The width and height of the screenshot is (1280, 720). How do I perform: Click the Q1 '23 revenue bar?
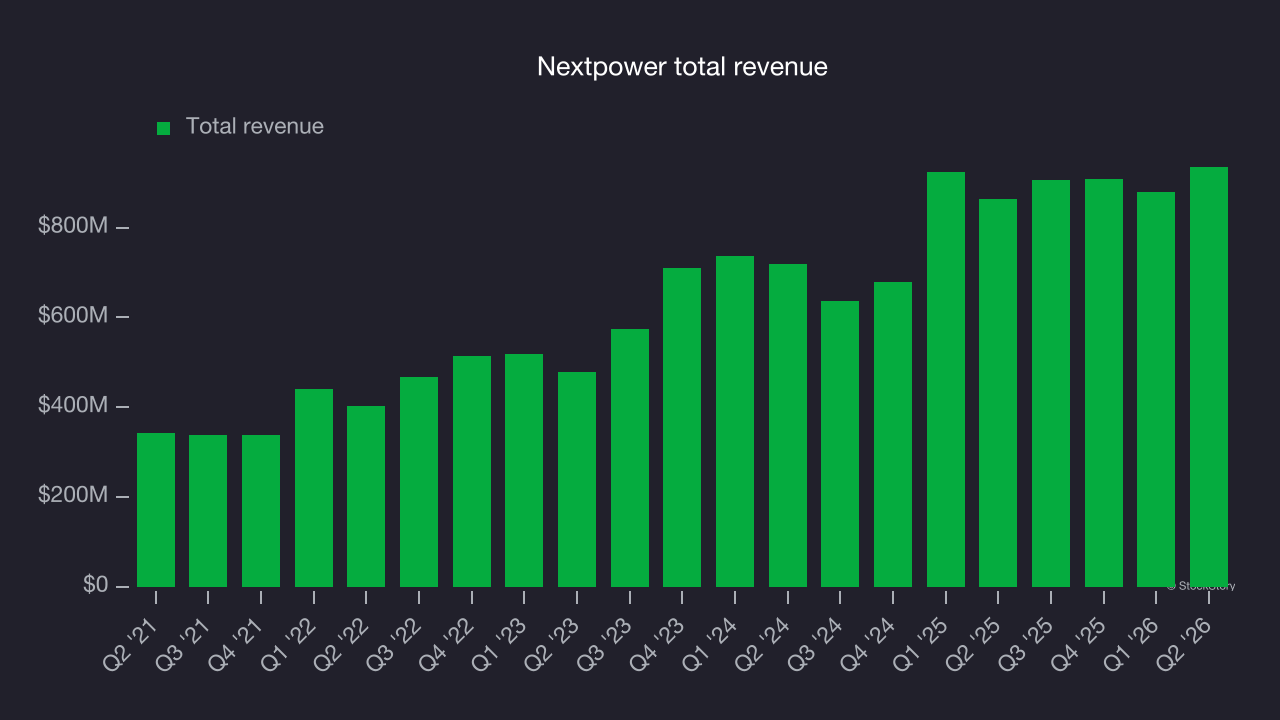524,470
